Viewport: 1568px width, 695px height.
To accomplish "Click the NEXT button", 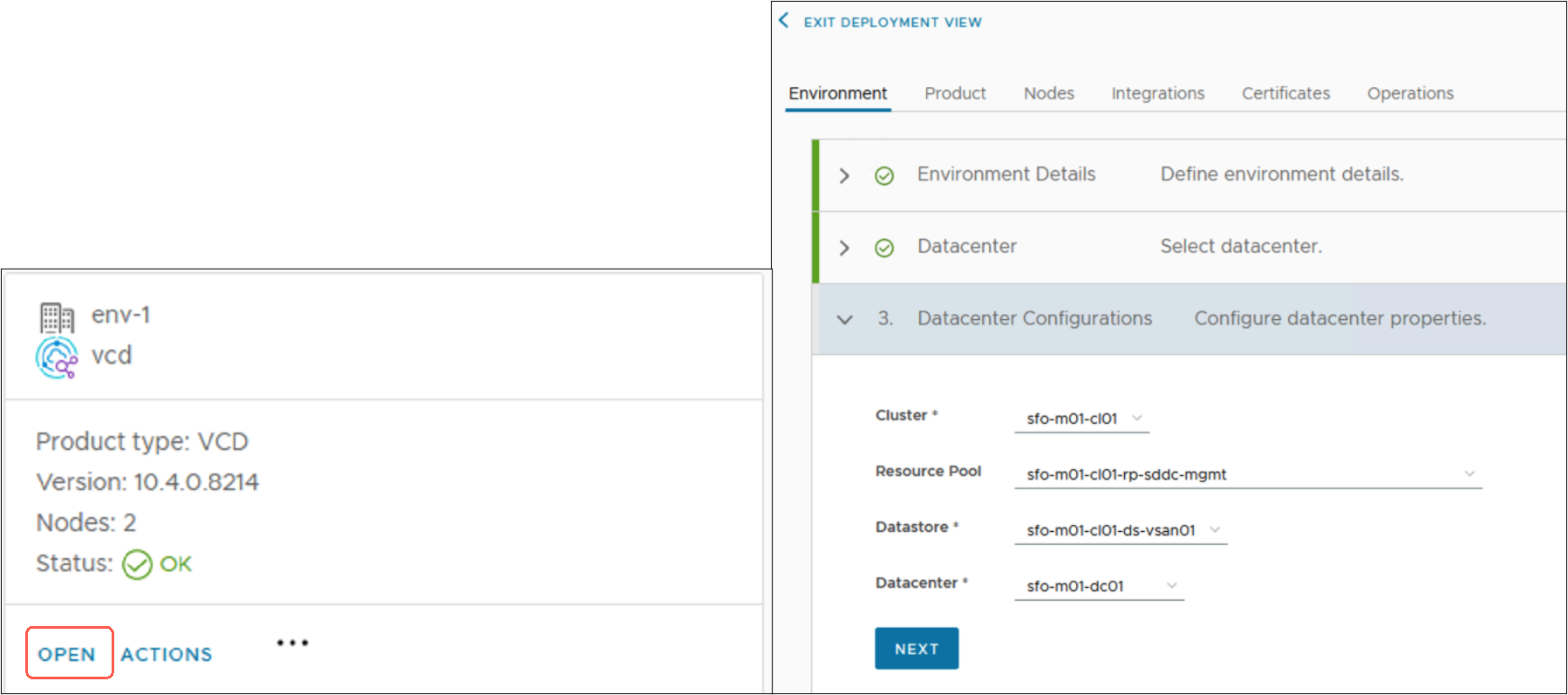I will point(917,649).
